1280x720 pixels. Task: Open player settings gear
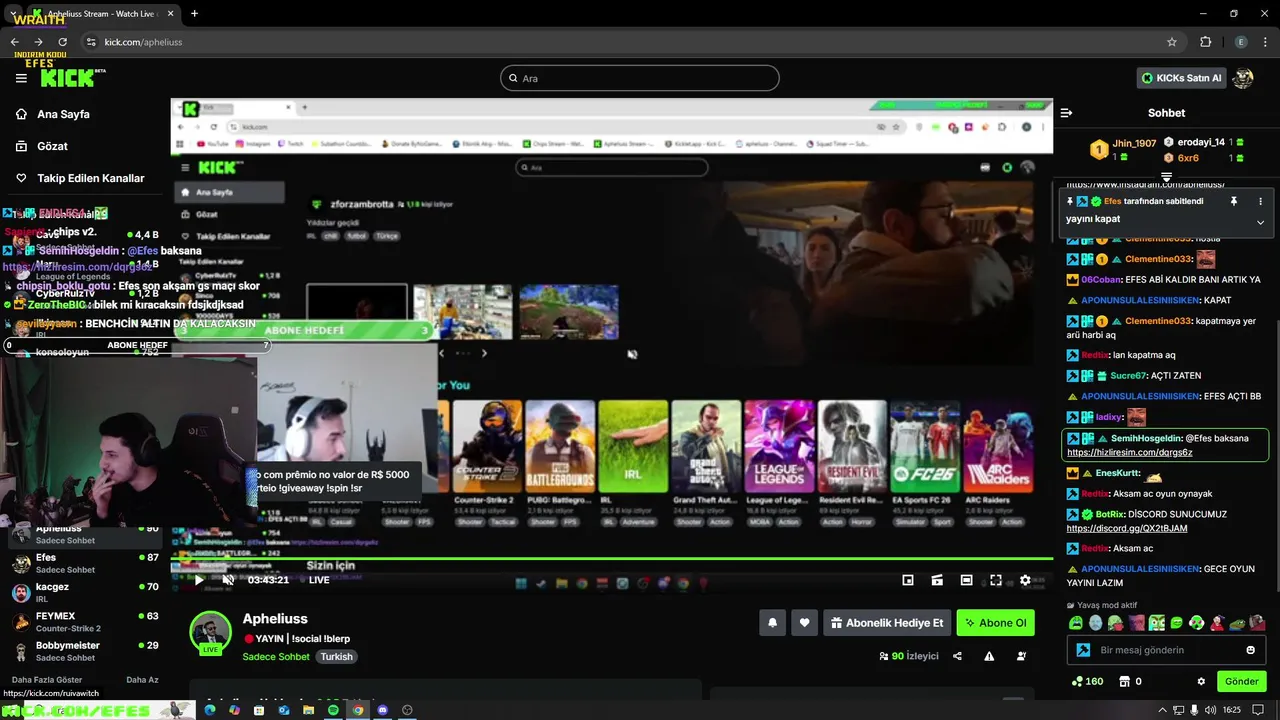1025,580
